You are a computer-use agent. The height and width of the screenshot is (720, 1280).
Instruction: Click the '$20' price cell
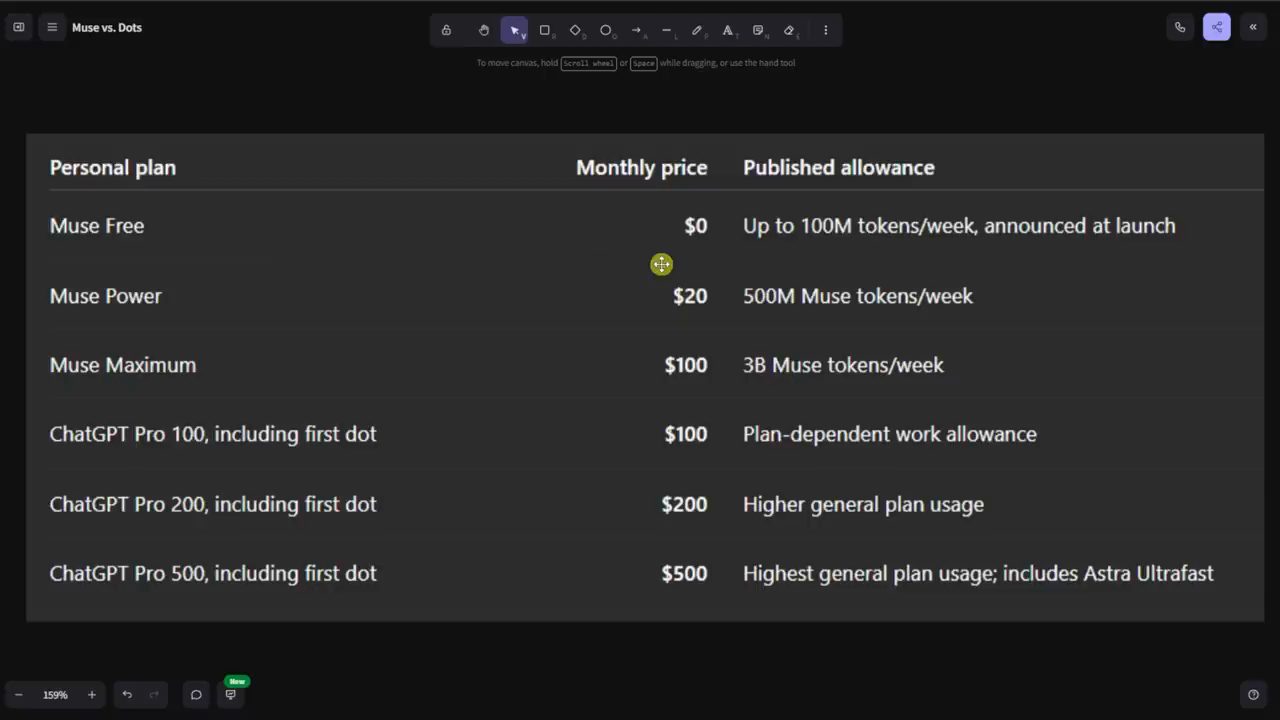coord(690,296)
